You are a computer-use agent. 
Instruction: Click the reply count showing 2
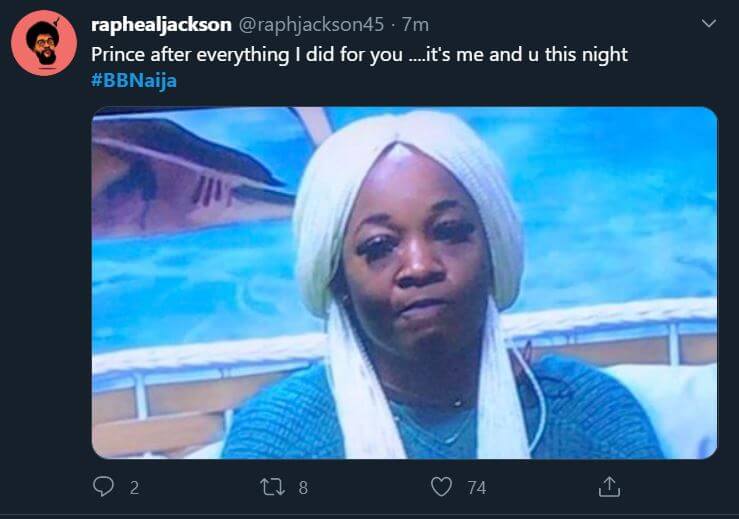[x=134, y=487]
